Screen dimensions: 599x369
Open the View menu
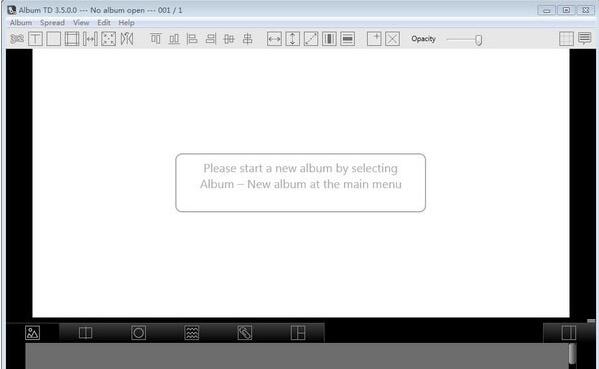pyautogui.click(x=81, y=23)
